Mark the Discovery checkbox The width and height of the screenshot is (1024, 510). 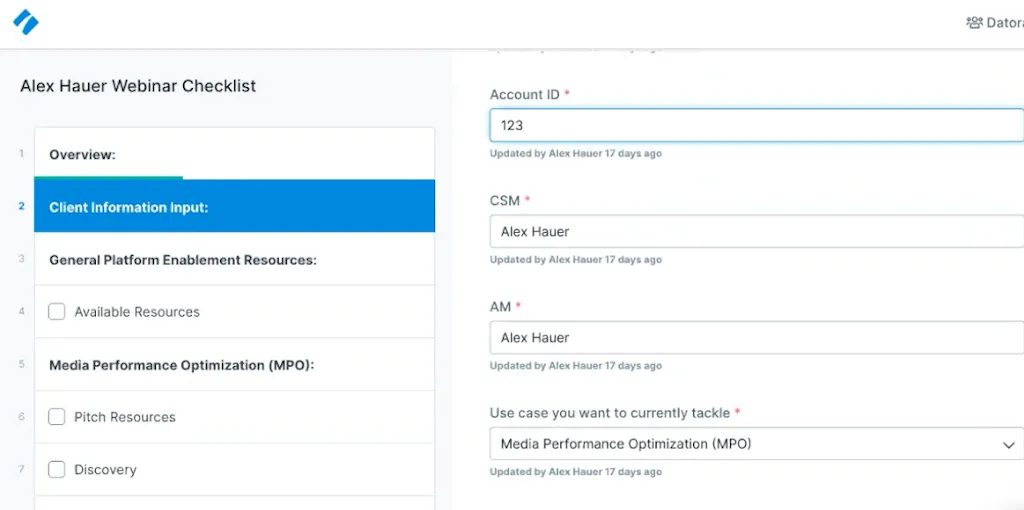tap(57, 470)
